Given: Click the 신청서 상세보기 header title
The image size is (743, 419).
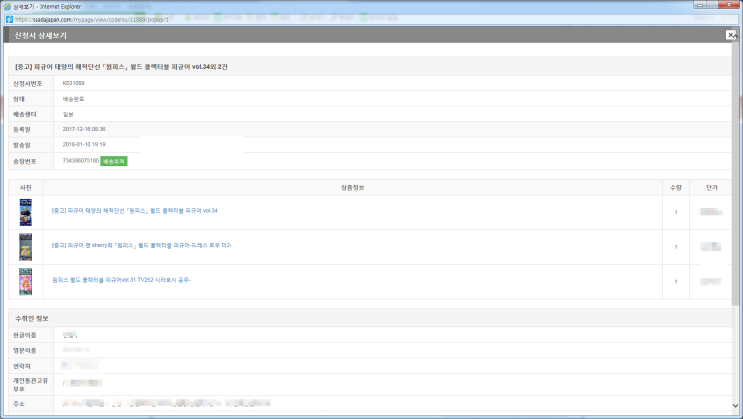Looking at the screenshot, I should (40, 36).
